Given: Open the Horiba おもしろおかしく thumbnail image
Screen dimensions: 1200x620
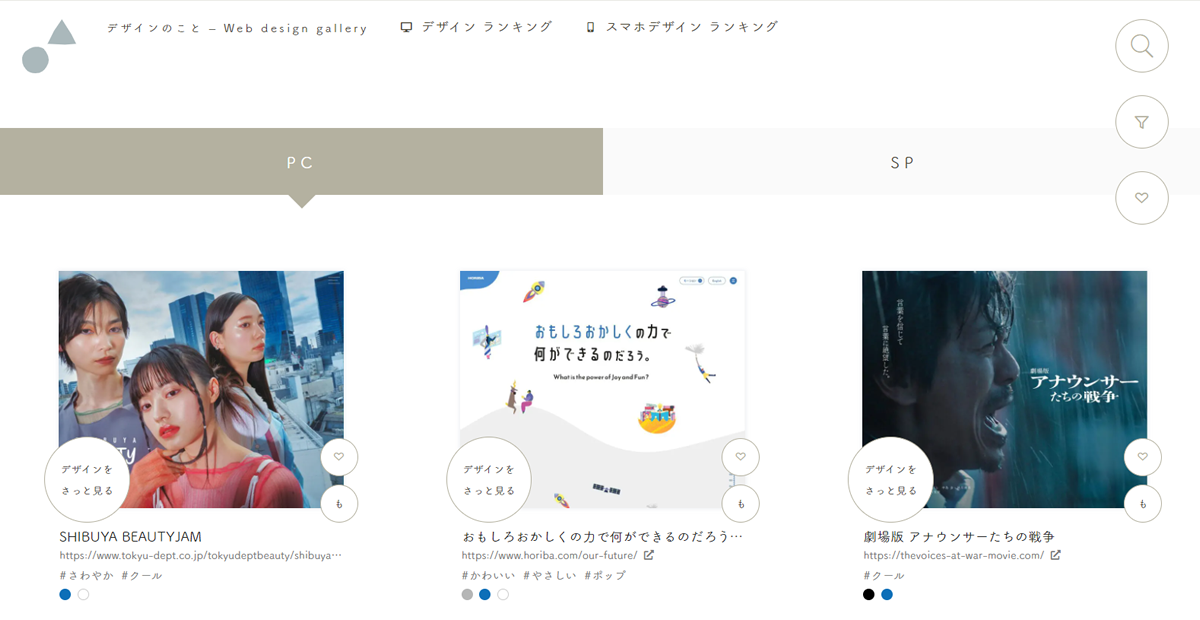Looking at the screenshot, I should (x=603, y=389).
